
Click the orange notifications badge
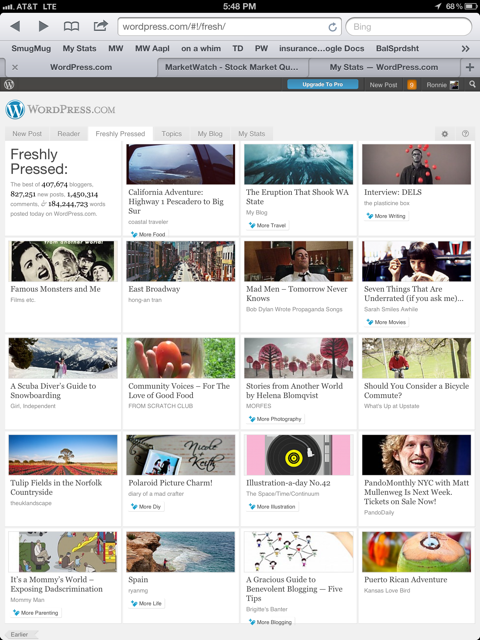coord(411,85)
